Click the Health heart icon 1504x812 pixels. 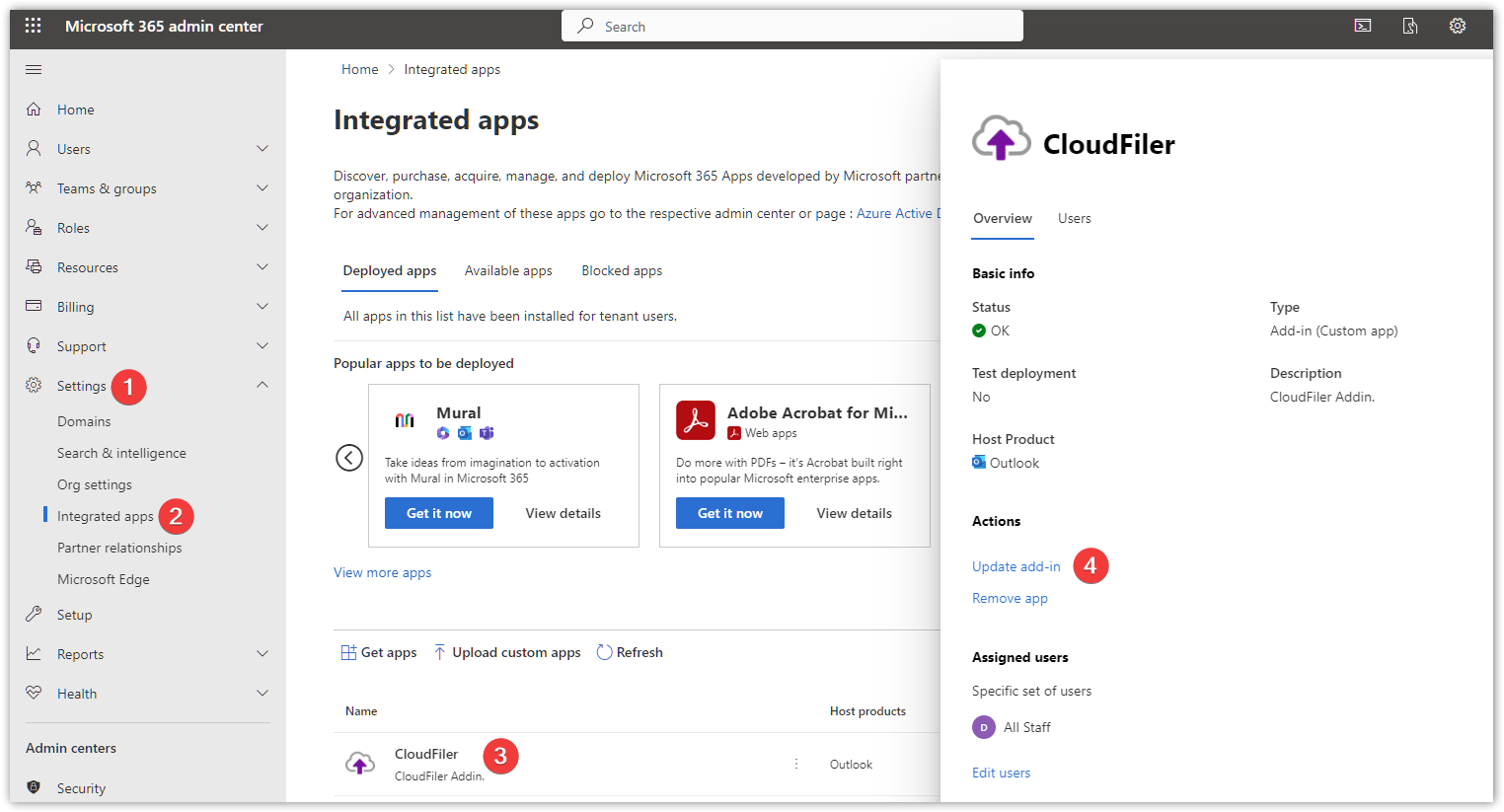34,693
